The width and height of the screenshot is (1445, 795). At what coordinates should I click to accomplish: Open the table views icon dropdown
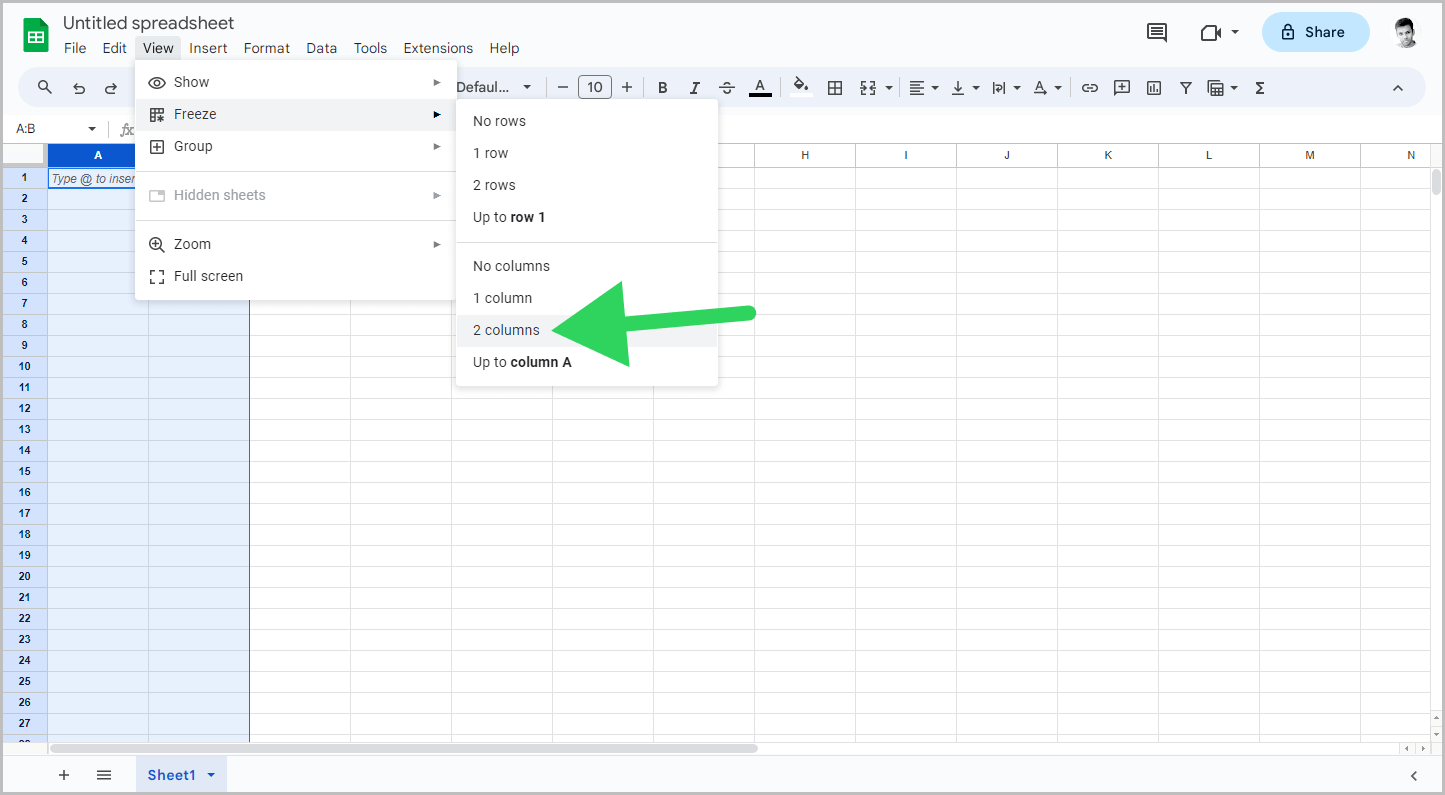(1223, 88)
